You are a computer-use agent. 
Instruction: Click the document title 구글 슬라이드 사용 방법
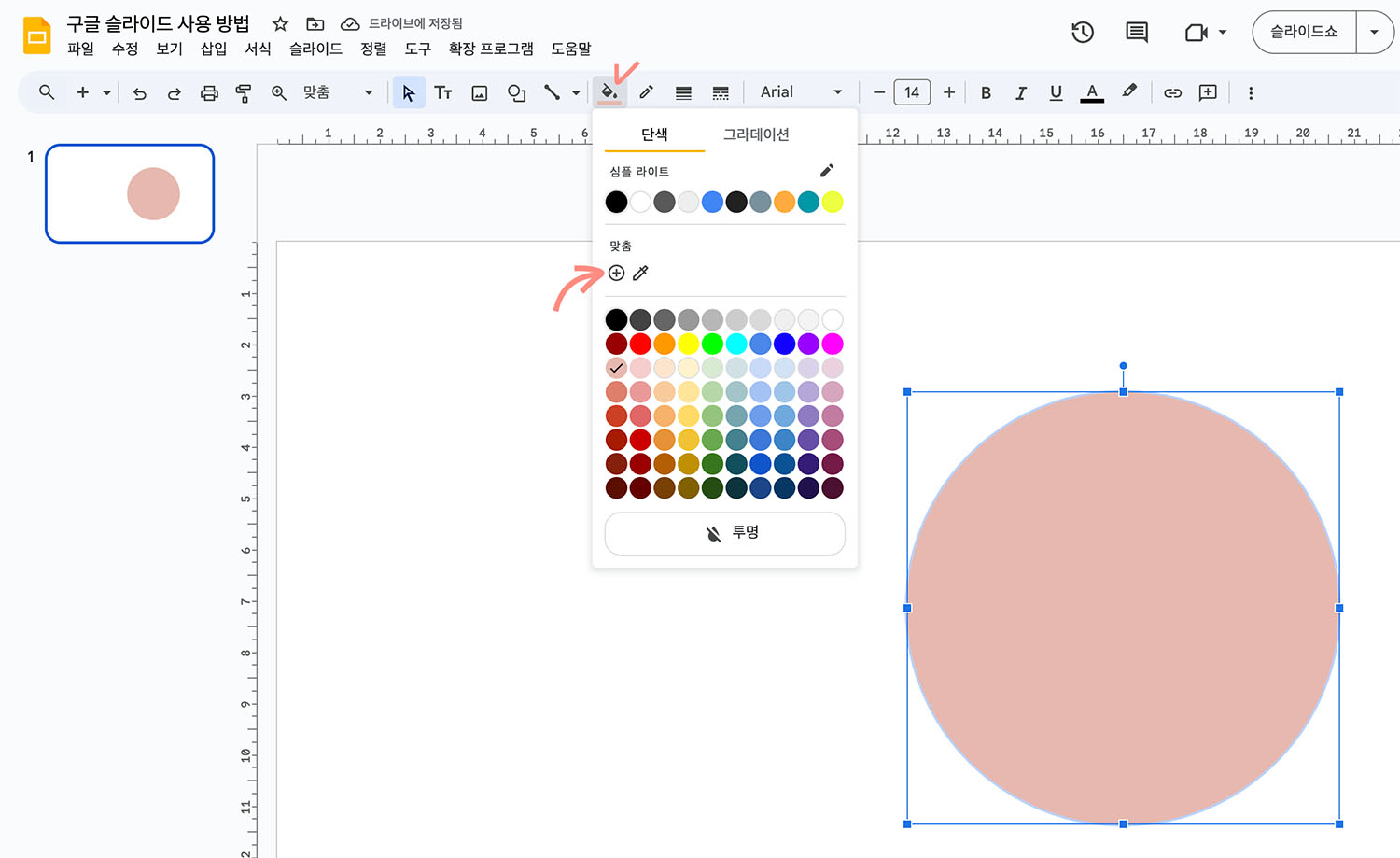[158, 23]
